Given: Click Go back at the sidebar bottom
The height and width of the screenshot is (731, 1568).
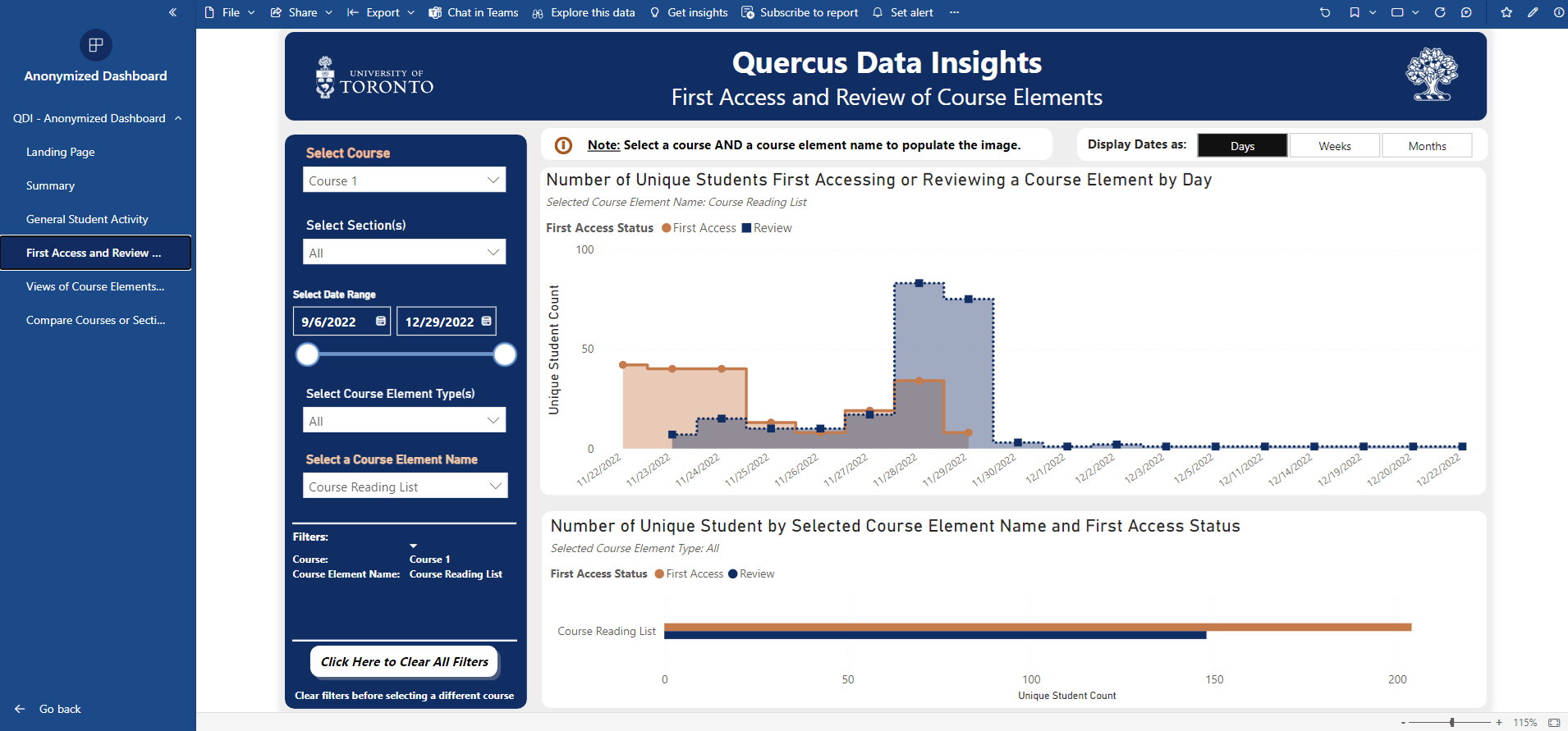Looking at the screenshot, I should [48, 709].
